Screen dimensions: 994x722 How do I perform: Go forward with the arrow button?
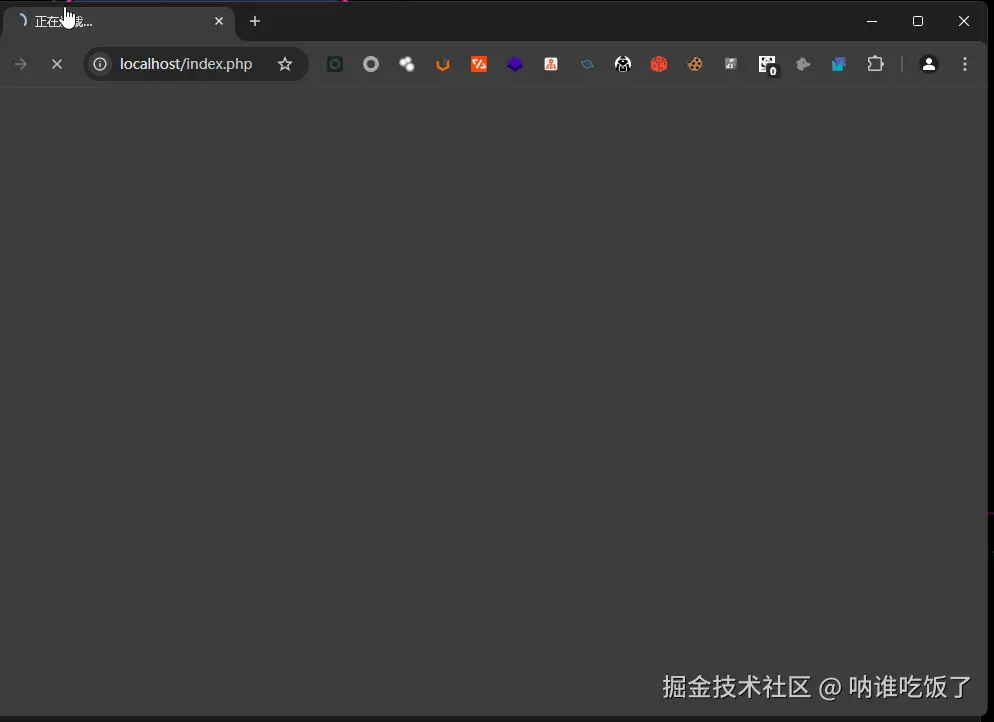[x=21, y=64]
